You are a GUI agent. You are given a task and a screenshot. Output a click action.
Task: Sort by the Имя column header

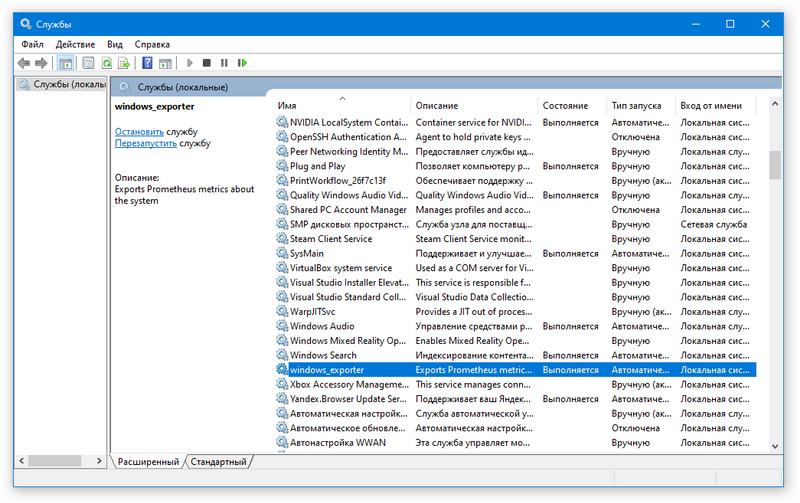coord(342,105)
